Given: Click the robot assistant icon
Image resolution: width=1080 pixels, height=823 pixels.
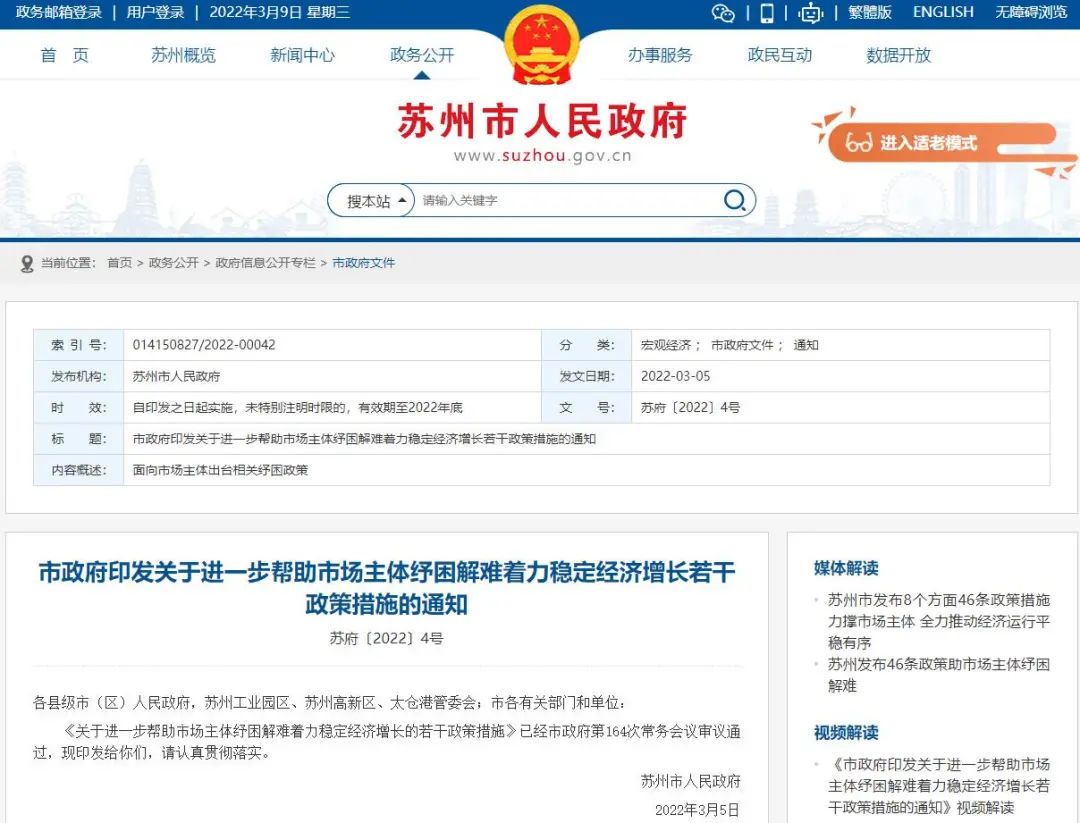Looking at the screenshot, I should 811,13.
